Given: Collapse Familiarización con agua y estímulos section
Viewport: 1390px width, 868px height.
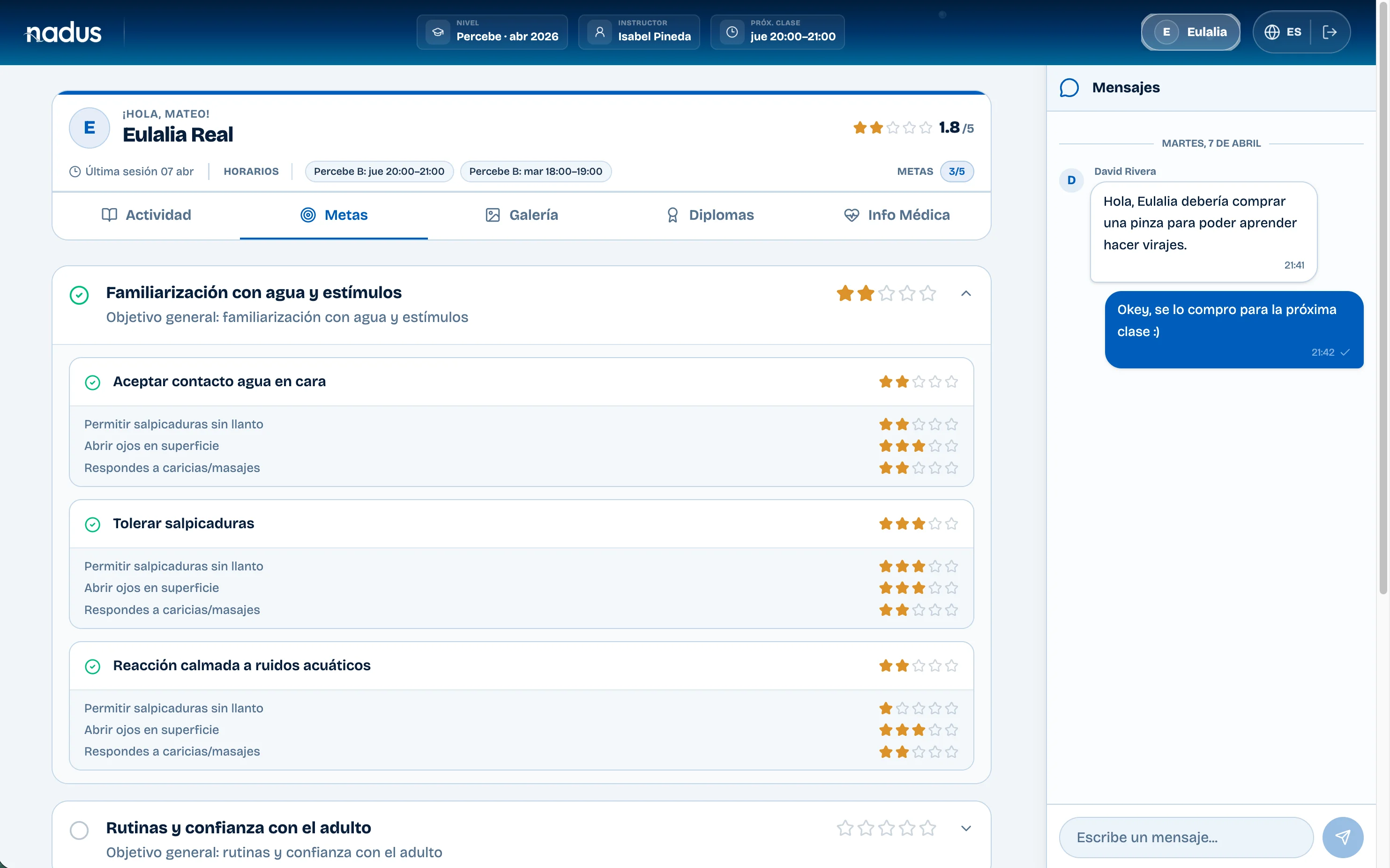Looking at the screenshot, I should [x=966, y=294].
